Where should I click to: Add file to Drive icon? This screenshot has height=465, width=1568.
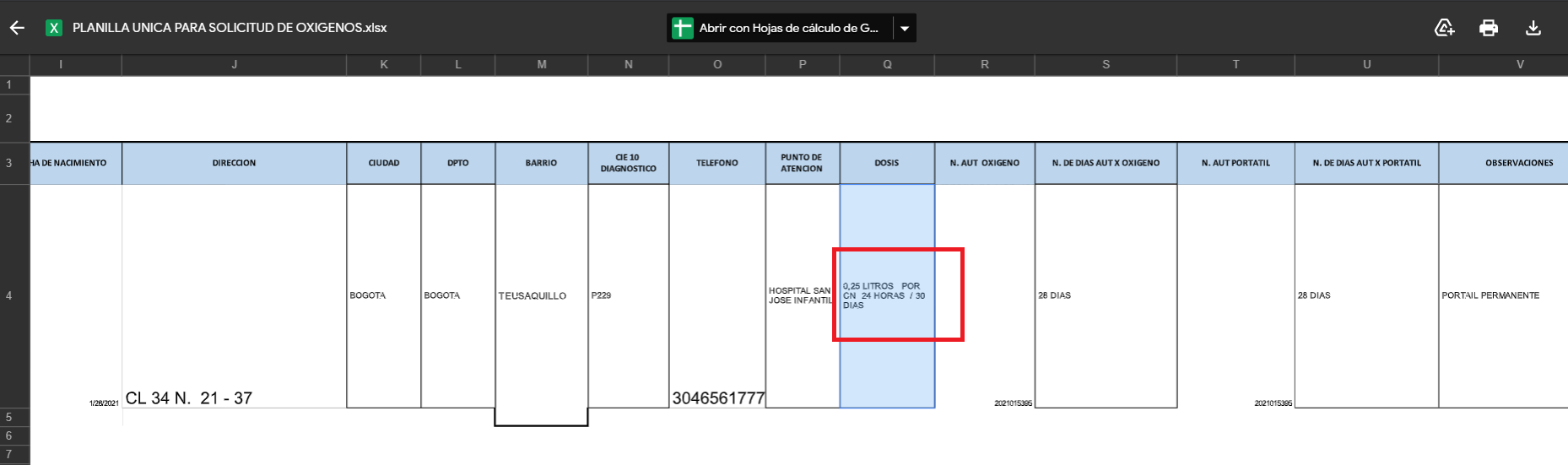tap(1444, 28)
